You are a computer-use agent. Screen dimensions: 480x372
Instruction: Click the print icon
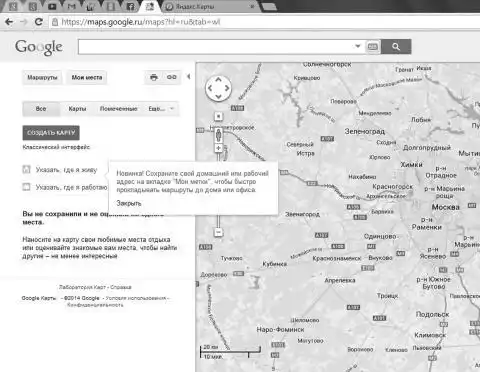tap(154, 77)
